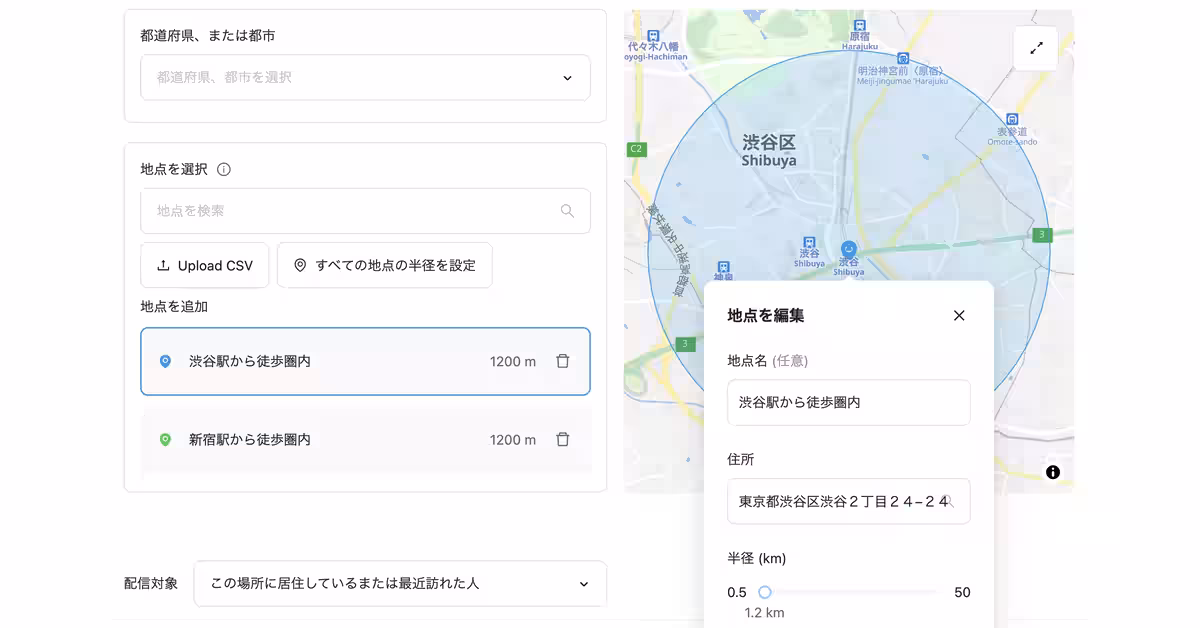Click the radius slider handle near 0.5

(765, 592)
